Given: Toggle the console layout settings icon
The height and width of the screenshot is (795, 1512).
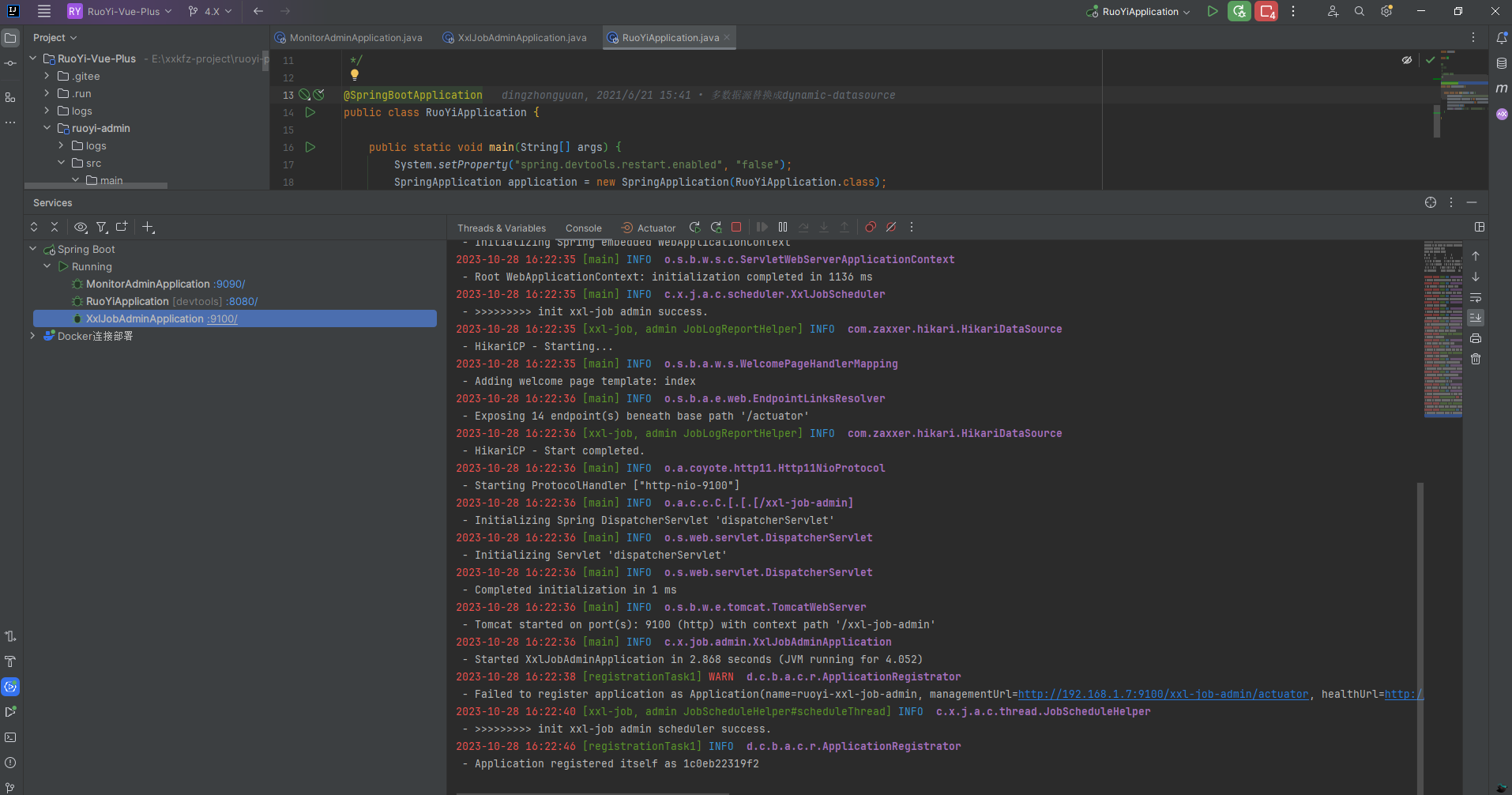Looking at the screenshot, I should [1480, 227].
